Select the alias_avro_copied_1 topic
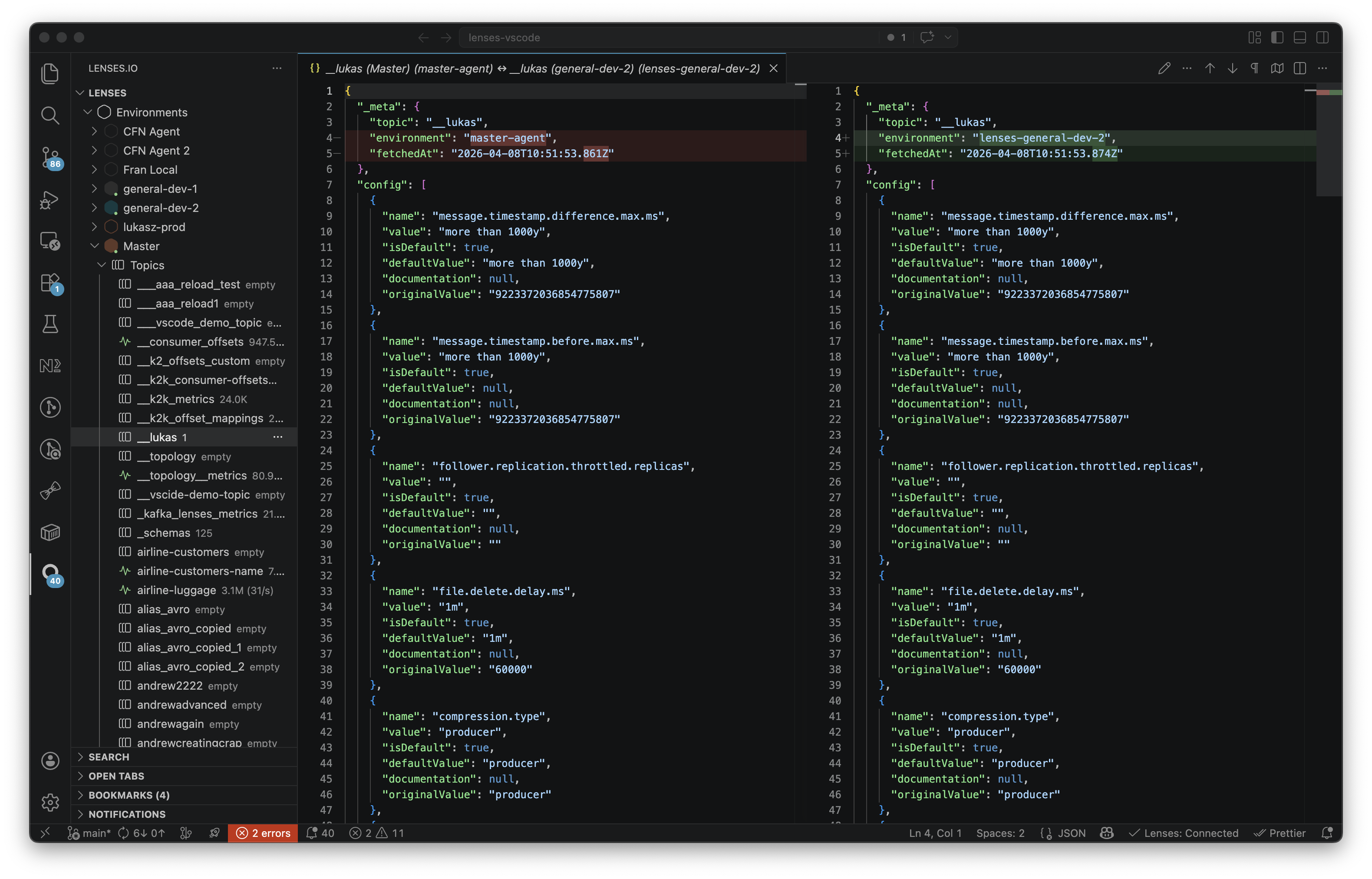The width and height of the screenshot is (1372, 879). pos(184,648)
